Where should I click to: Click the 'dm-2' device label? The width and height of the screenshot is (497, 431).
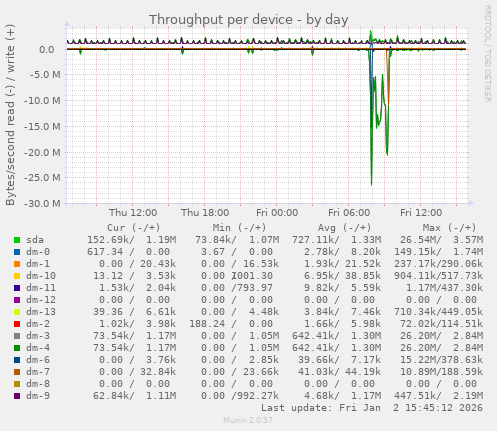[x=38, y=324]
